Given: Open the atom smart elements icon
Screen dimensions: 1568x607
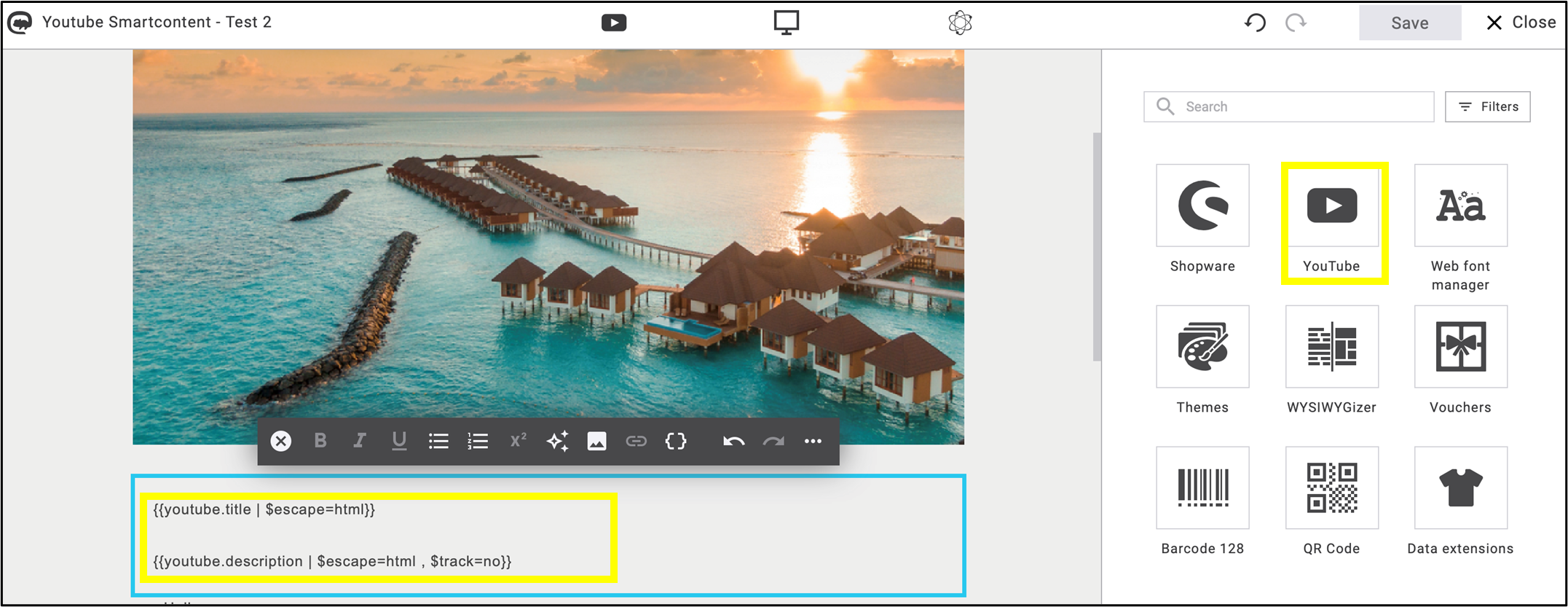Looking at the screenshot, I should pos(961,23).
